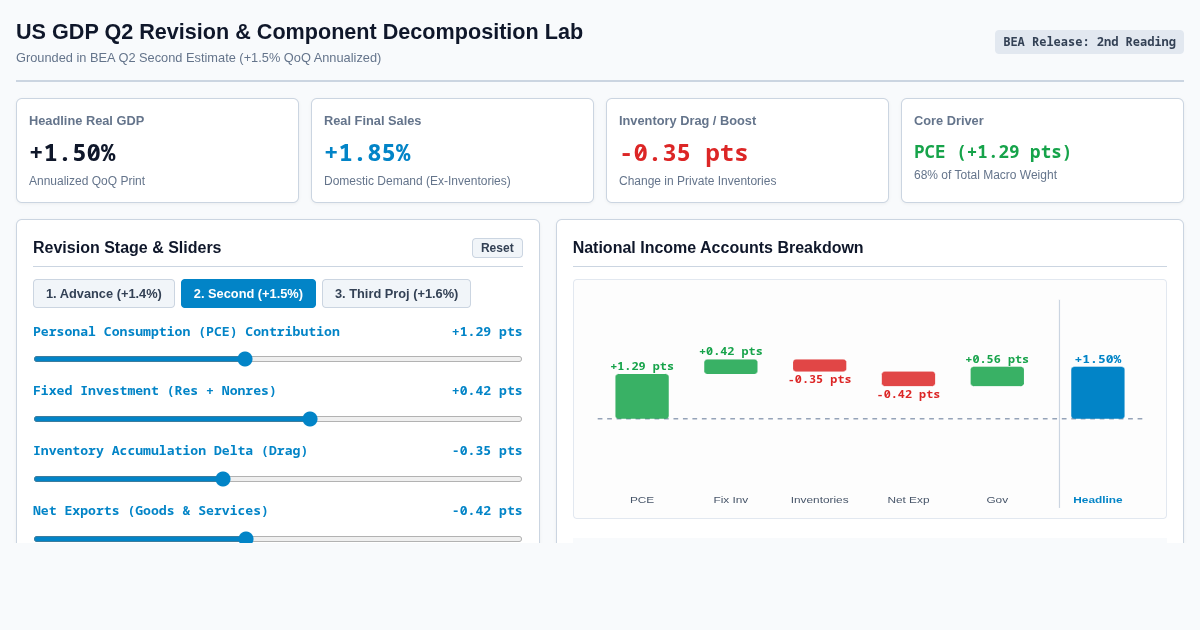Open the Real Final Sales card
Viewport: 1200px width, 630px height.
[x=452, y=151]
